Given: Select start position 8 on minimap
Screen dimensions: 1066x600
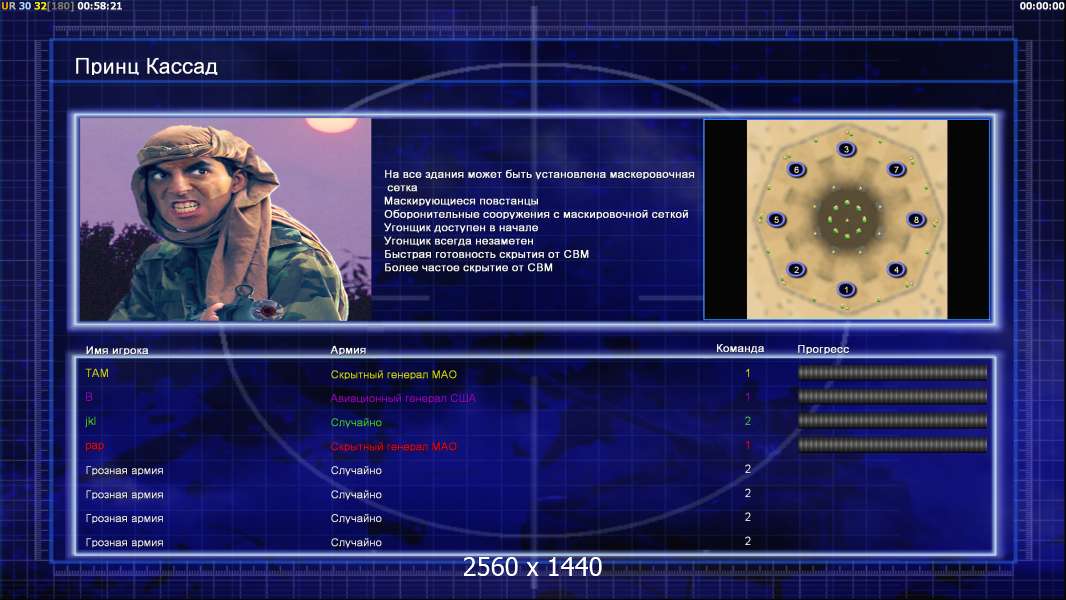Looking at the screenshot, I should pos(916,219).
